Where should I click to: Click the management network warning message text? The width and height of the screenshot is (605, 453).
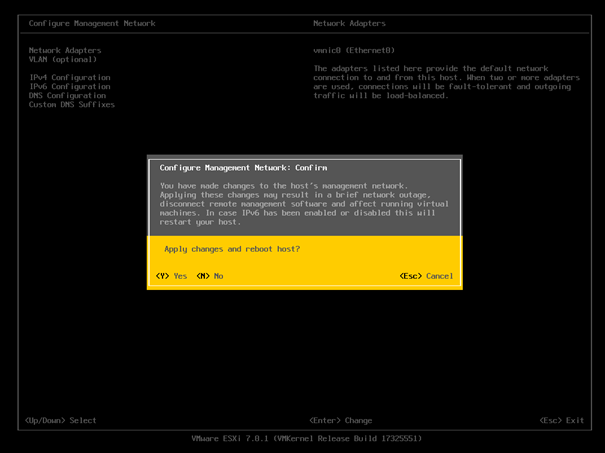(x=304, y=204)
